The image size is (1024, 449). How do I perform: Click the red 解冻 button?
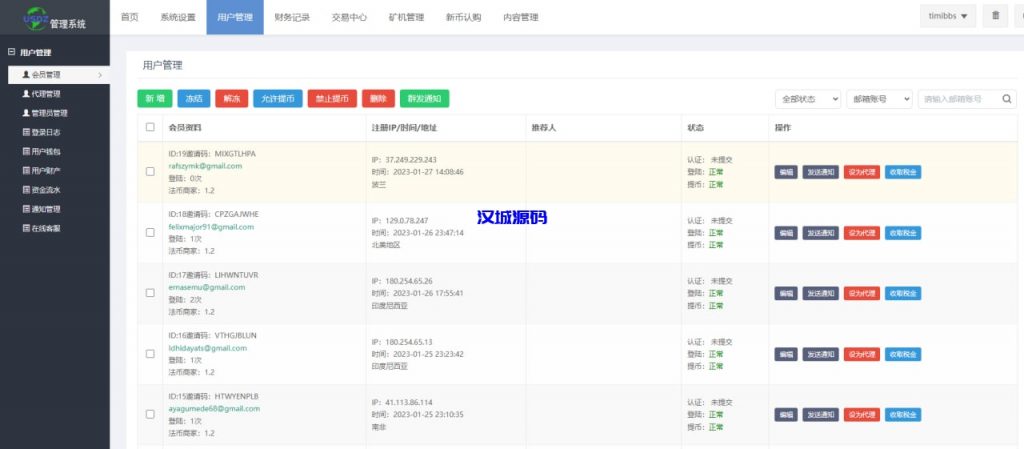(x=232, y=99)
